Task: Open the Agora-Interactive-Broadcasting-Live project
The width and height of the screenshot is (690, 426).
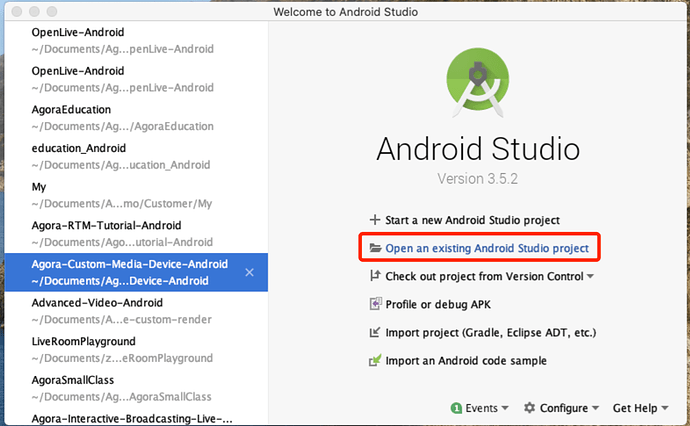Action: click(136, 418)
